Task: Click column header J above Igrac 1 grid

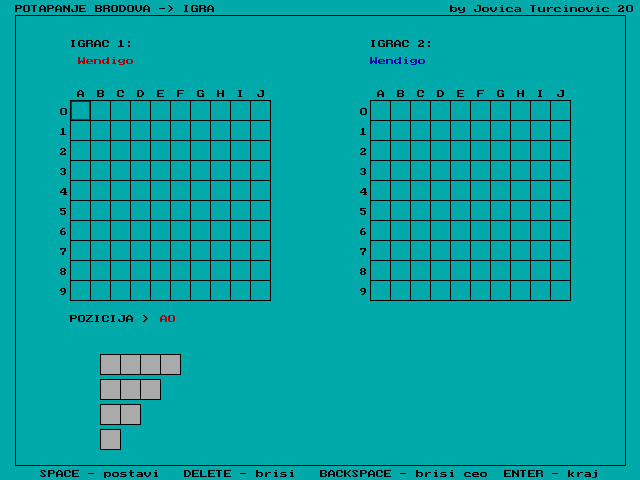Action: [260, 94]
